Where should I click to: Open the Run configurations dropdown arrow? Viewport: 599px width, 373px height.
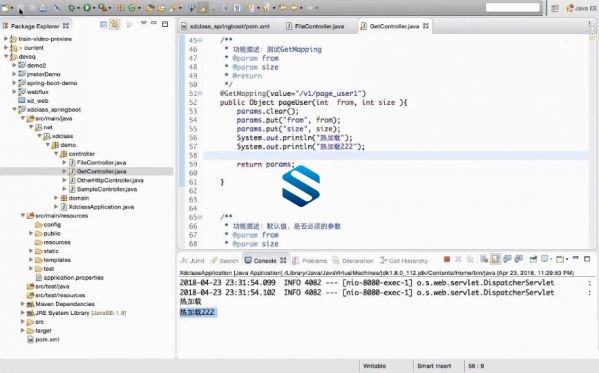[x=94, y=8]
